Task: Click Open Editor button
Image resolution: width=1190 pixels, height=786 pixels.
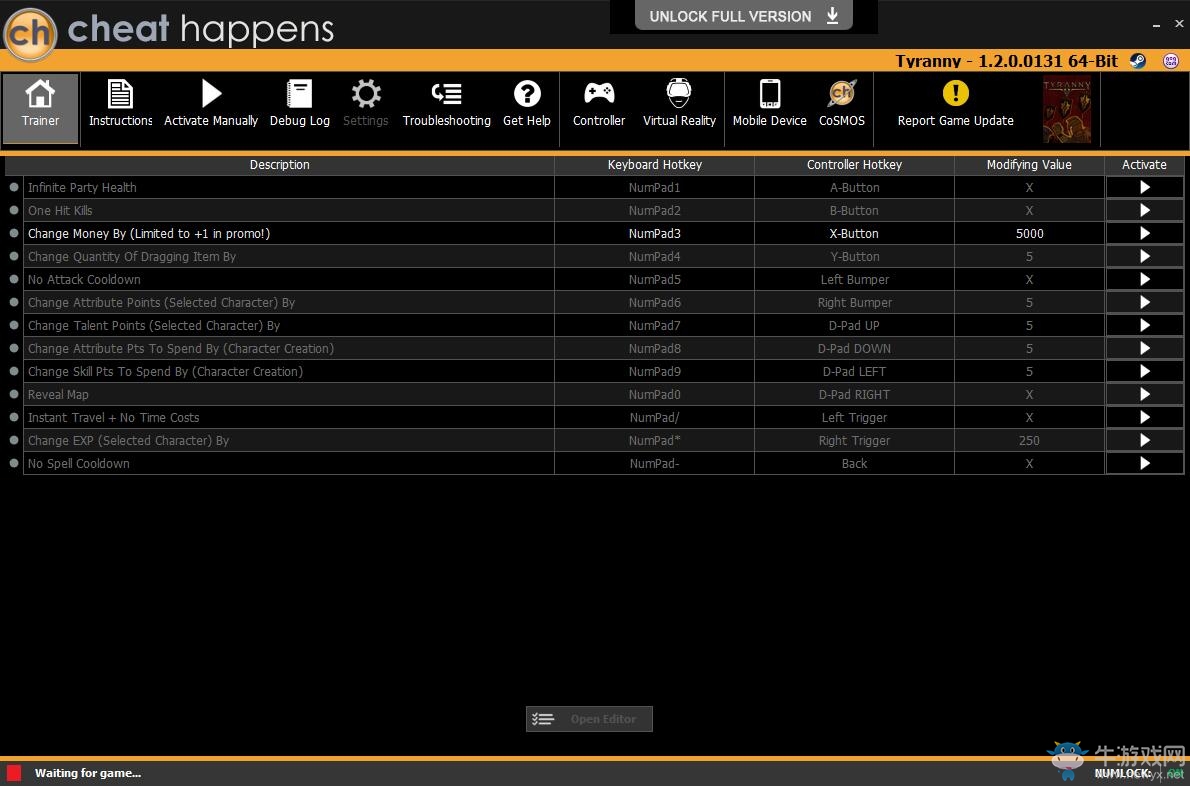Action: click(x=589, y=719)
